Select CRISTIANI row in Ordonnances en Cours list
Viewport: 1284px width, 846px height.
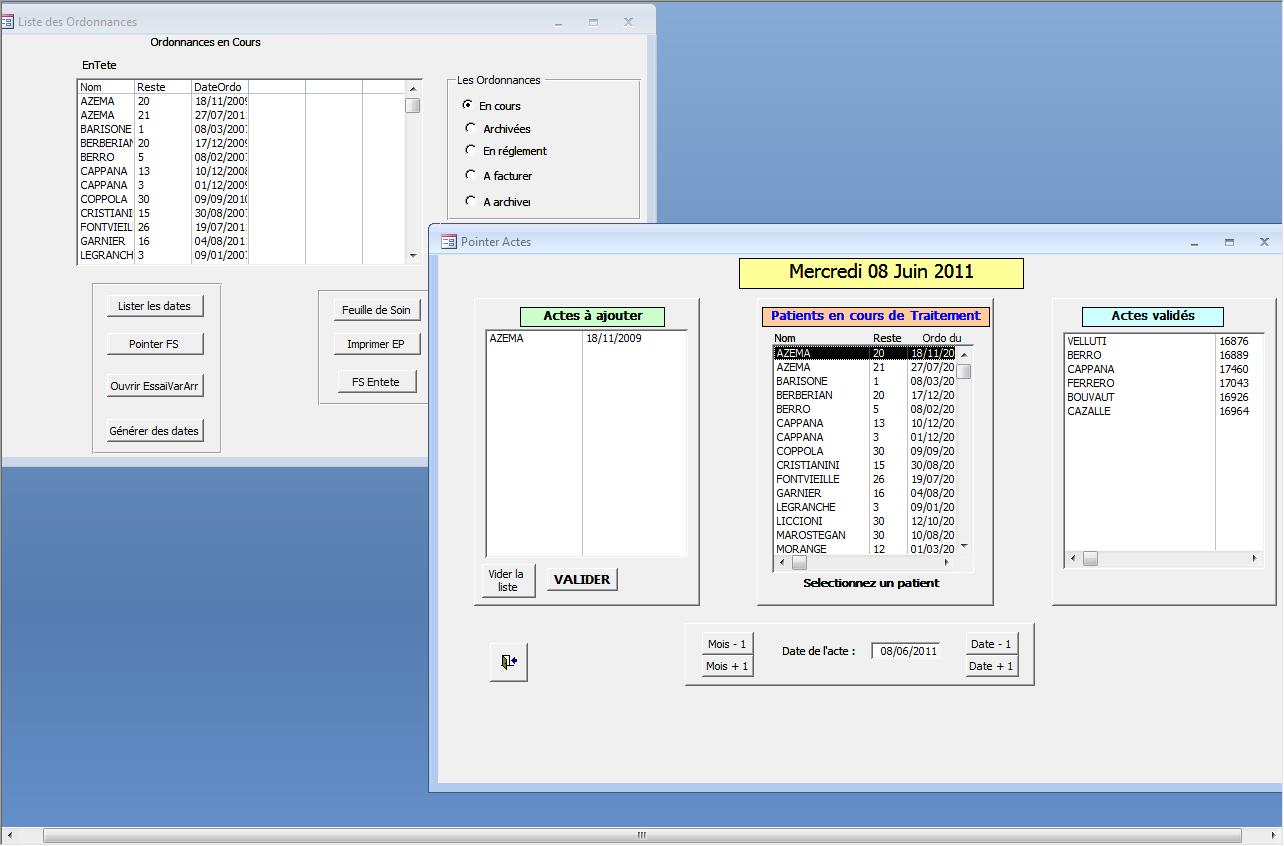(241, 213)
